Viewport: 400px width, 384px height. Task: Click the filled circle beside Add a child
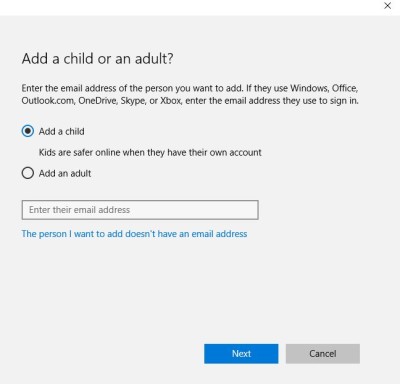(28, 131)
